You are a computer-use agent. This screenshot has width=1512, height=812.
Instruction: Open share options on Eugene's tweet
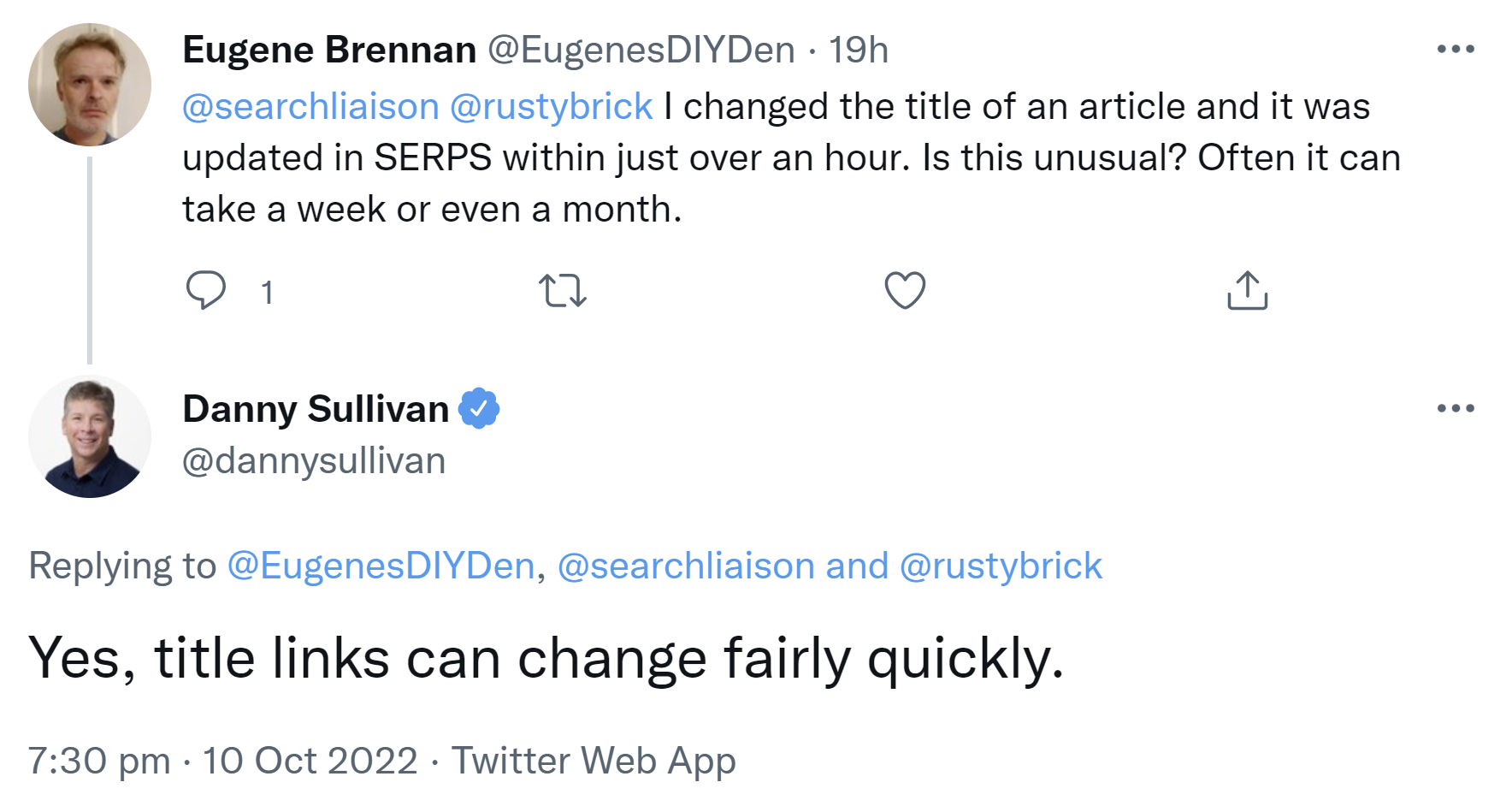click(x=1247, y=290)
